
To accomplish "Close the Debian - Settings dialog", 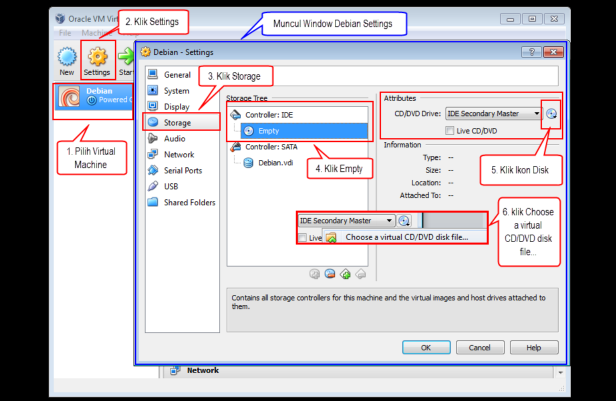I will 553,52.
